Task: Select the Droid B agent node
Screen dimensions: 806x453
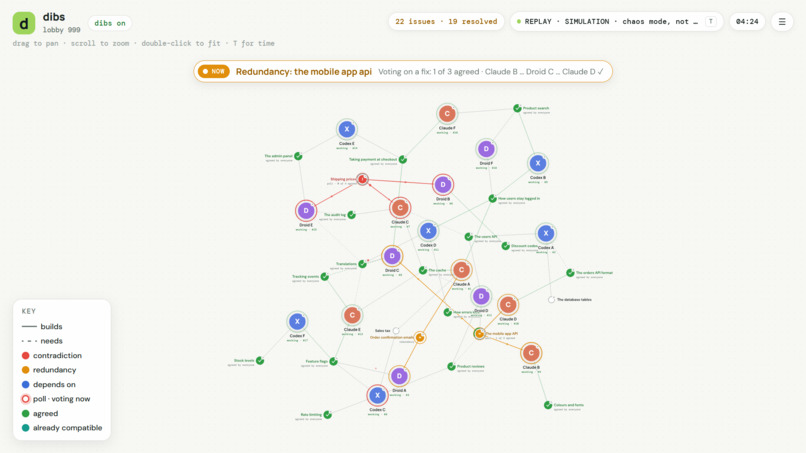Action: 443,185
